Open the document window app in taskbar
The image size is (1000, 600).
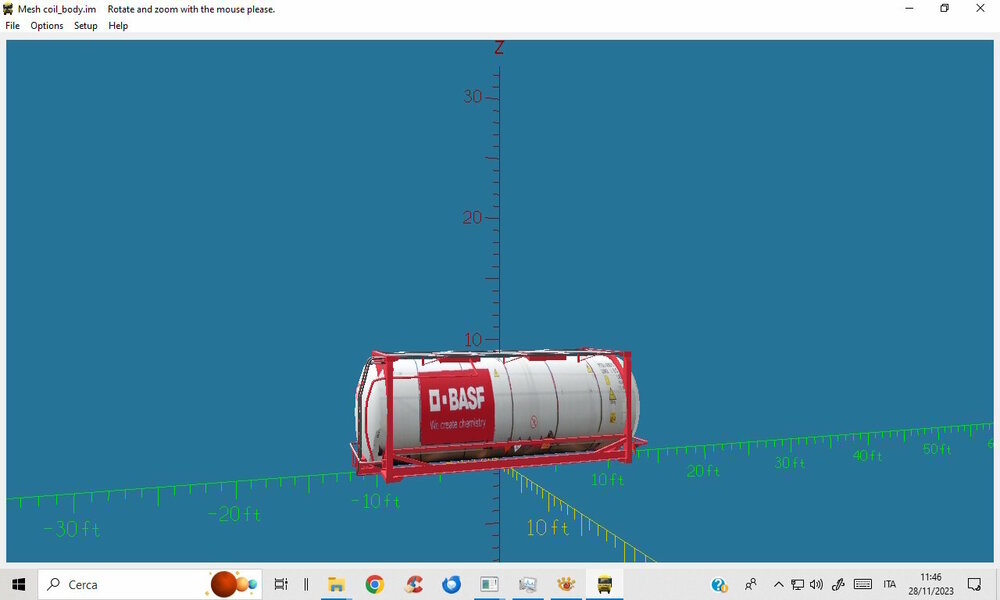(x=489, y=584)
